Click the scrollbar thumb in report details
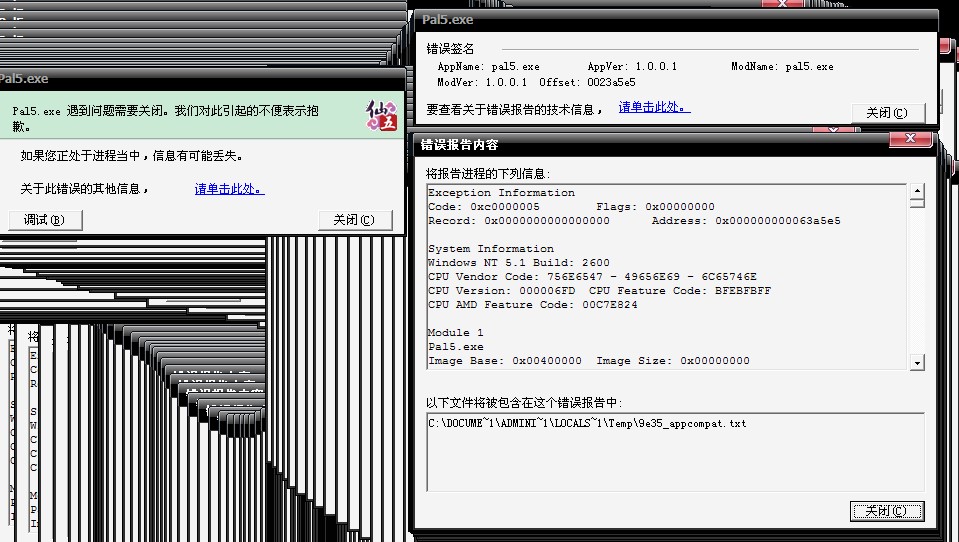This screenshot has height=542, width=959. tap(917, 203)
